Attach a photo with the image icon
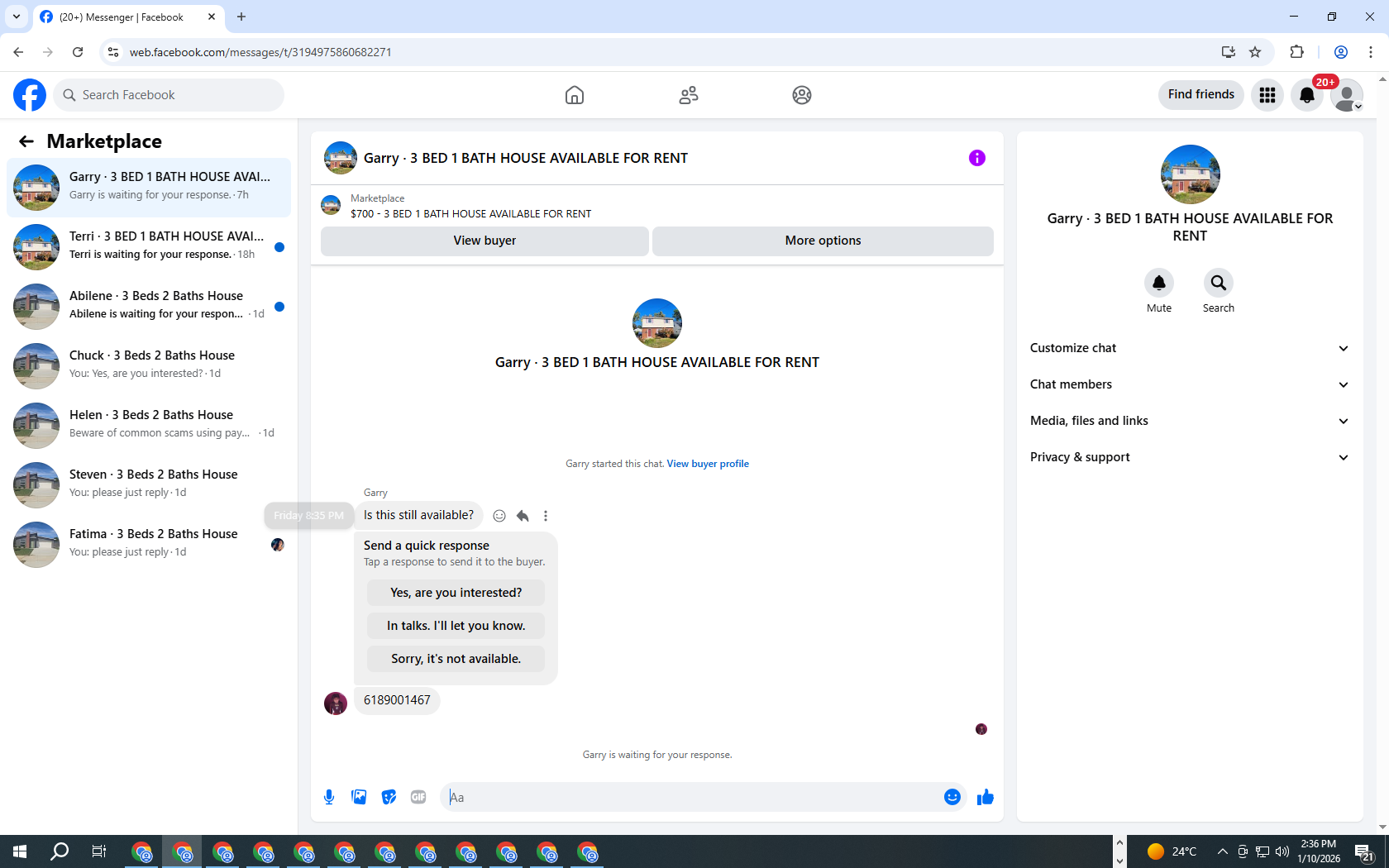The image size is (1389, 868). tap(359, 797)
